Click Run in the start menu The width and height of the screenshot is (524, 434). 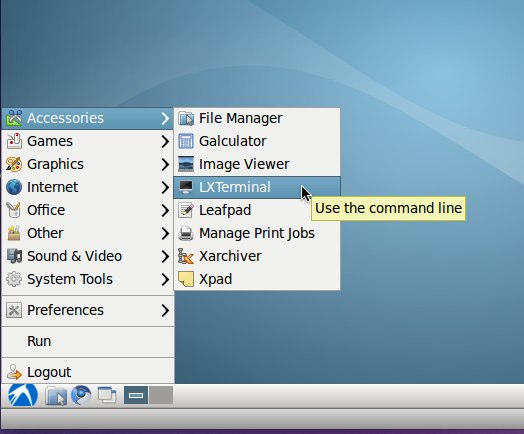(88, 341)
